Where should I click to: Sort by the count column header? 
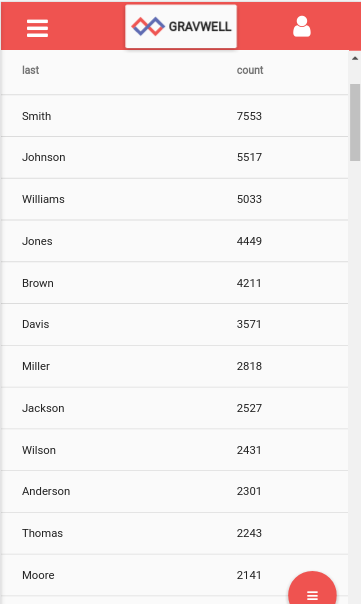pyautogui.click(x=250, y=70)
